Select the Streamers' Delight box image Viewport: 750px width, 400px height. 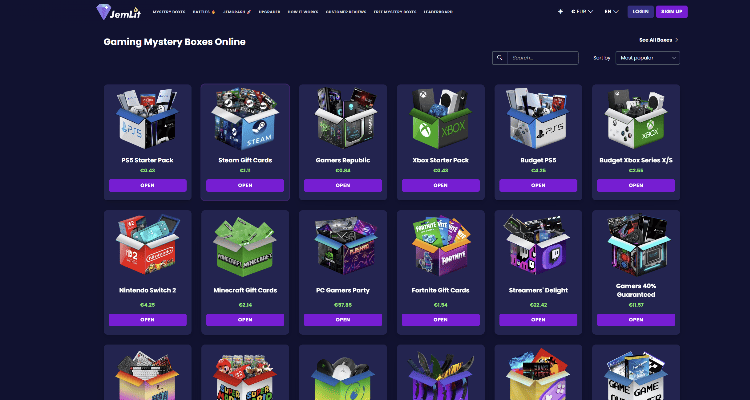[x=538, y=244]
